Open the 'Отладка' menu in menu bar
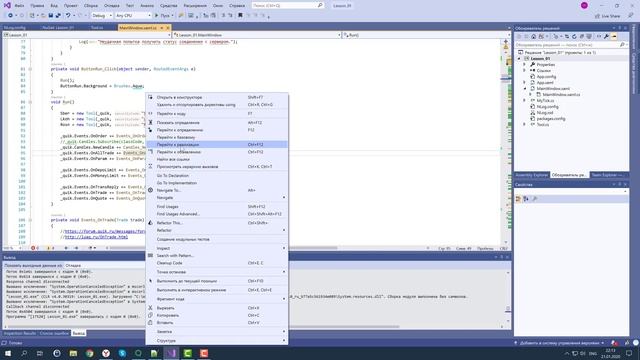 pos(111,6)
